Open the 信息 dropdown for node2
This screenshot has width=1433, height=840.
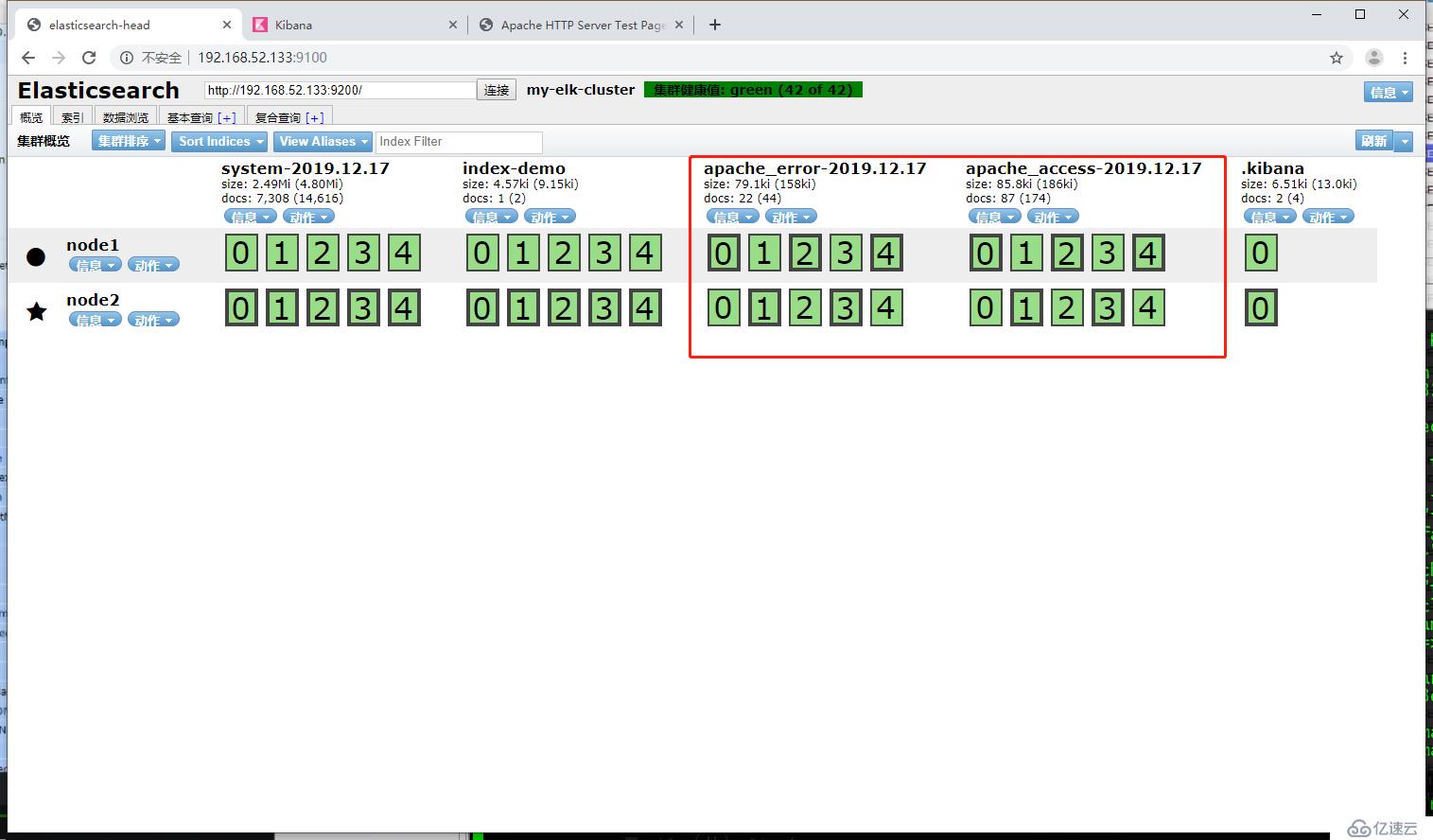(x=95, y=320)
